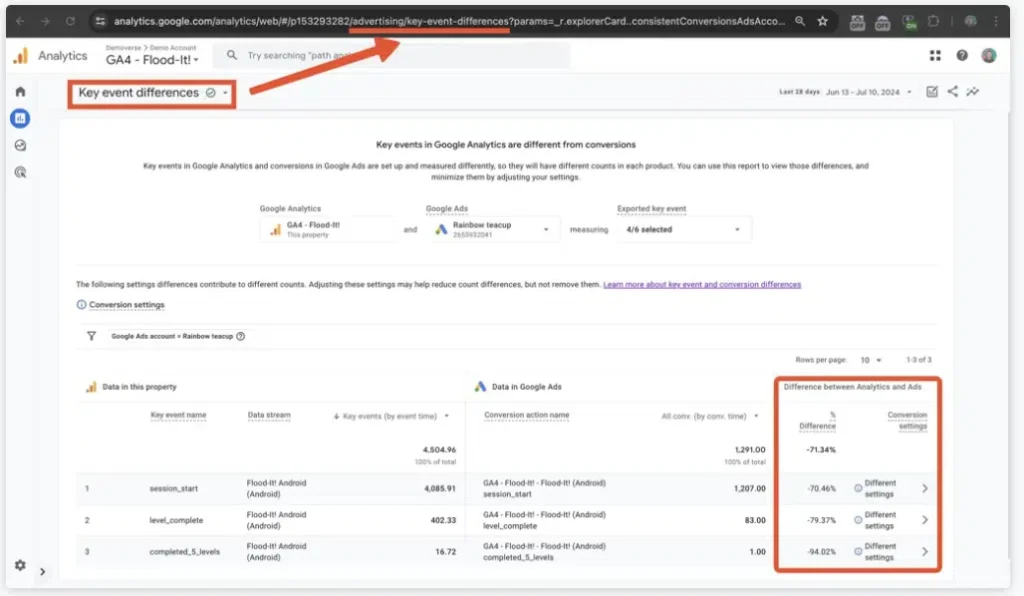Click the Google Analytics logo
The height and width of the screenshot is (596, 1024).
[x=21, y=56]
